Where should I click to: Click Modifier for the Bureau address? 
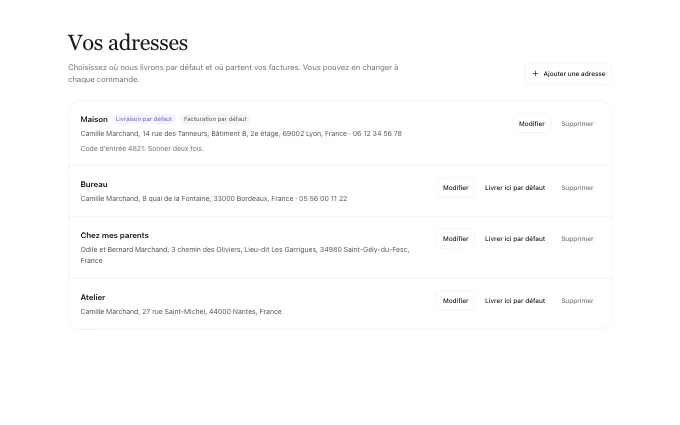click(455, 188)
